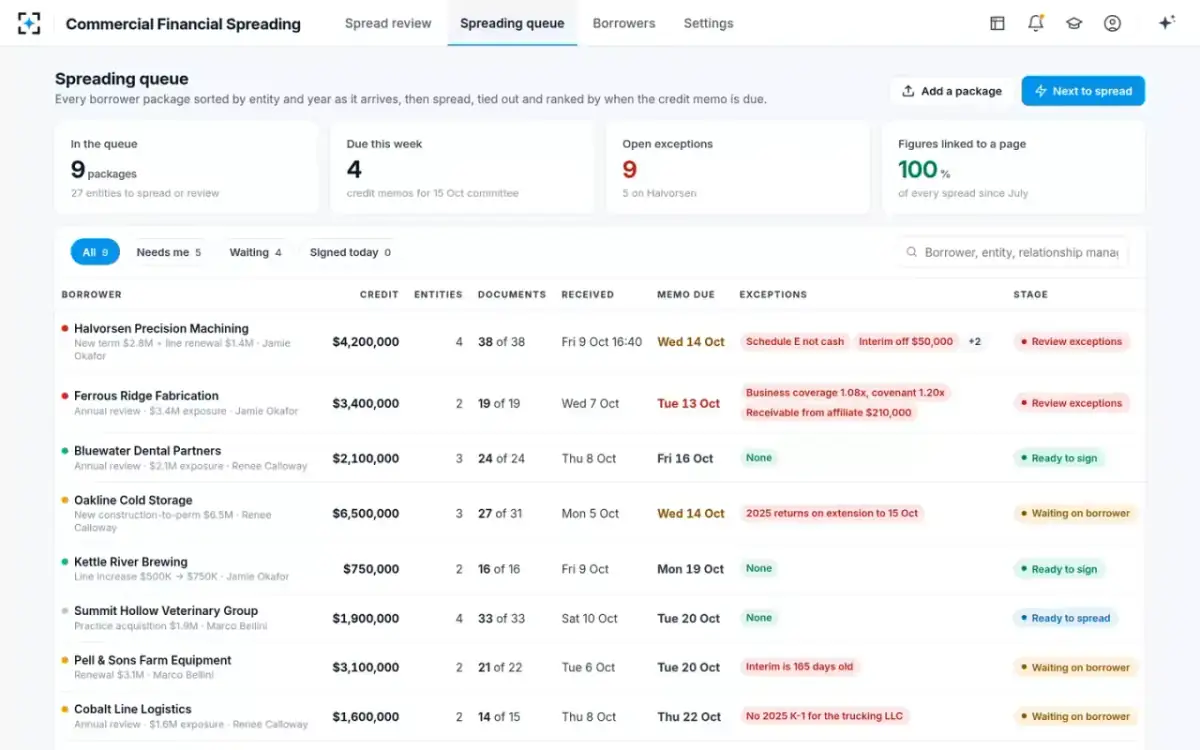Click Ready to spread stage for Summit Hollow

point(1065,618)
